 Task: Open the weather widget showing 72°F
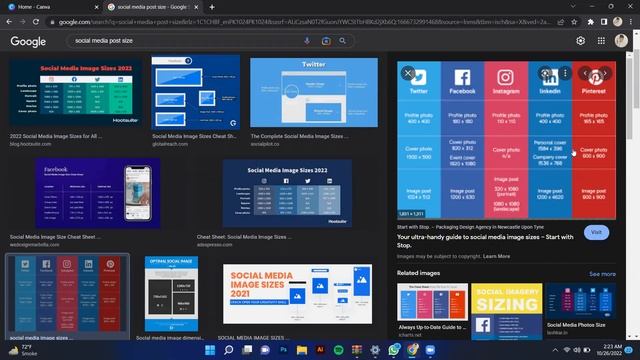click(22, 350)
